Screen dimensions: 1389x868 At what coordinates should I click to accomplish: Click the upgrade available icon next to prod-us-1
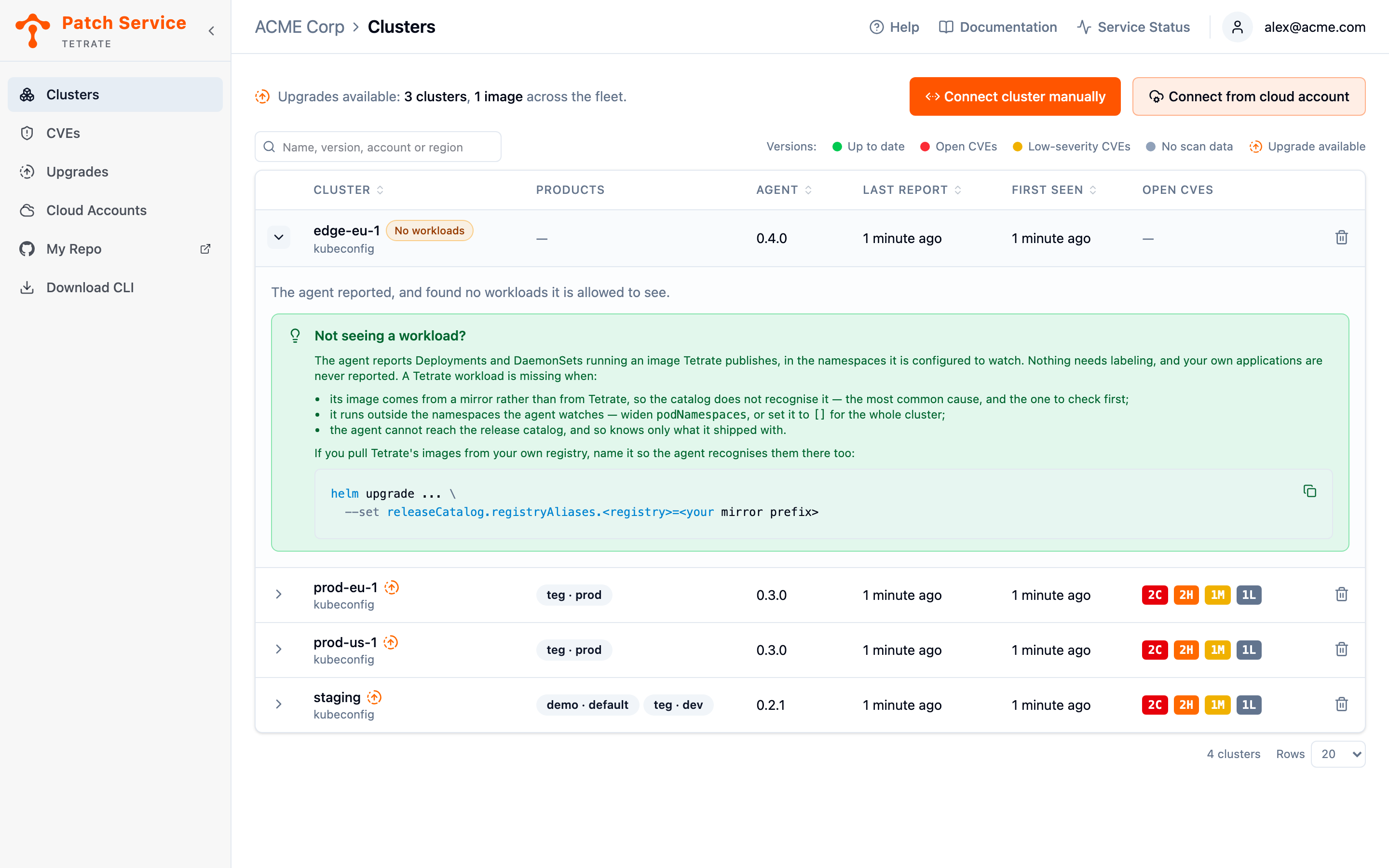(x=391, y=642)
